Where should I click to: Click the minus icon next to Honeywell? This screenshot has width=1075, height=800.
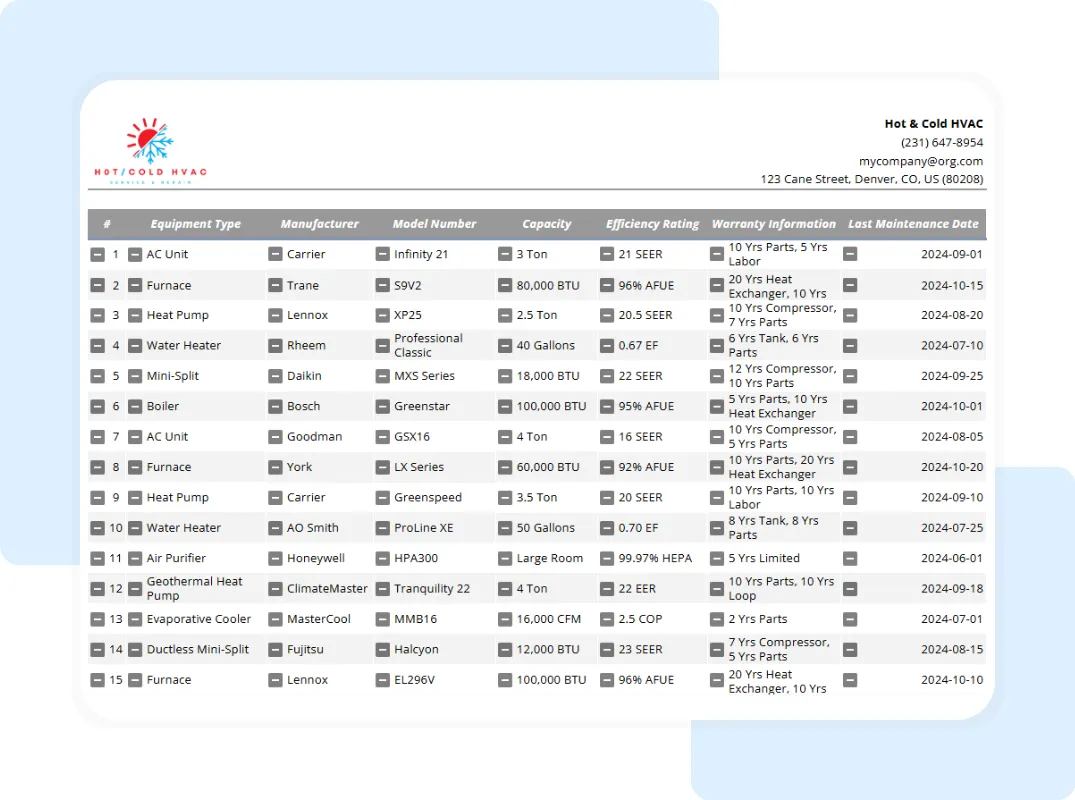tap(275, 558)
